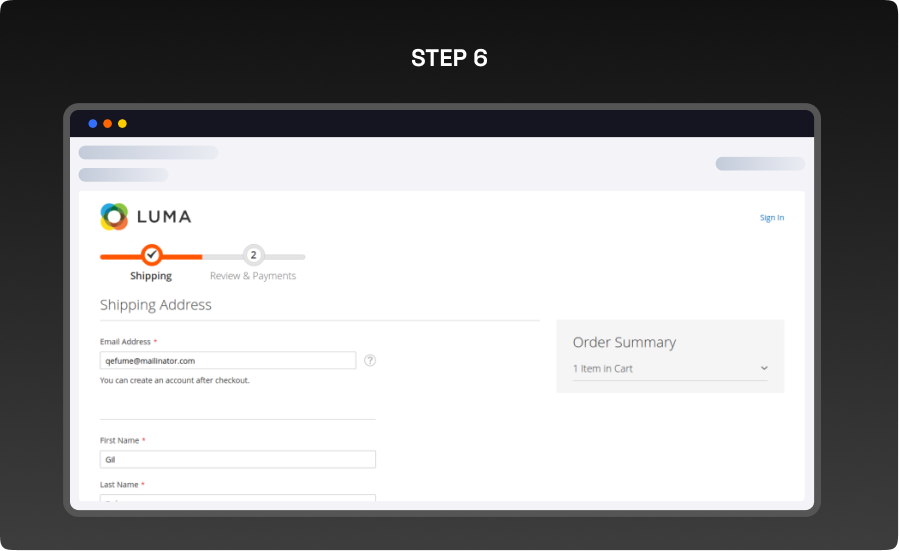Image resolution: width=899 pixels, height=551 pixels.
Task: Click the yellow dot in window title bar
Action: click(x=122, y=124)
